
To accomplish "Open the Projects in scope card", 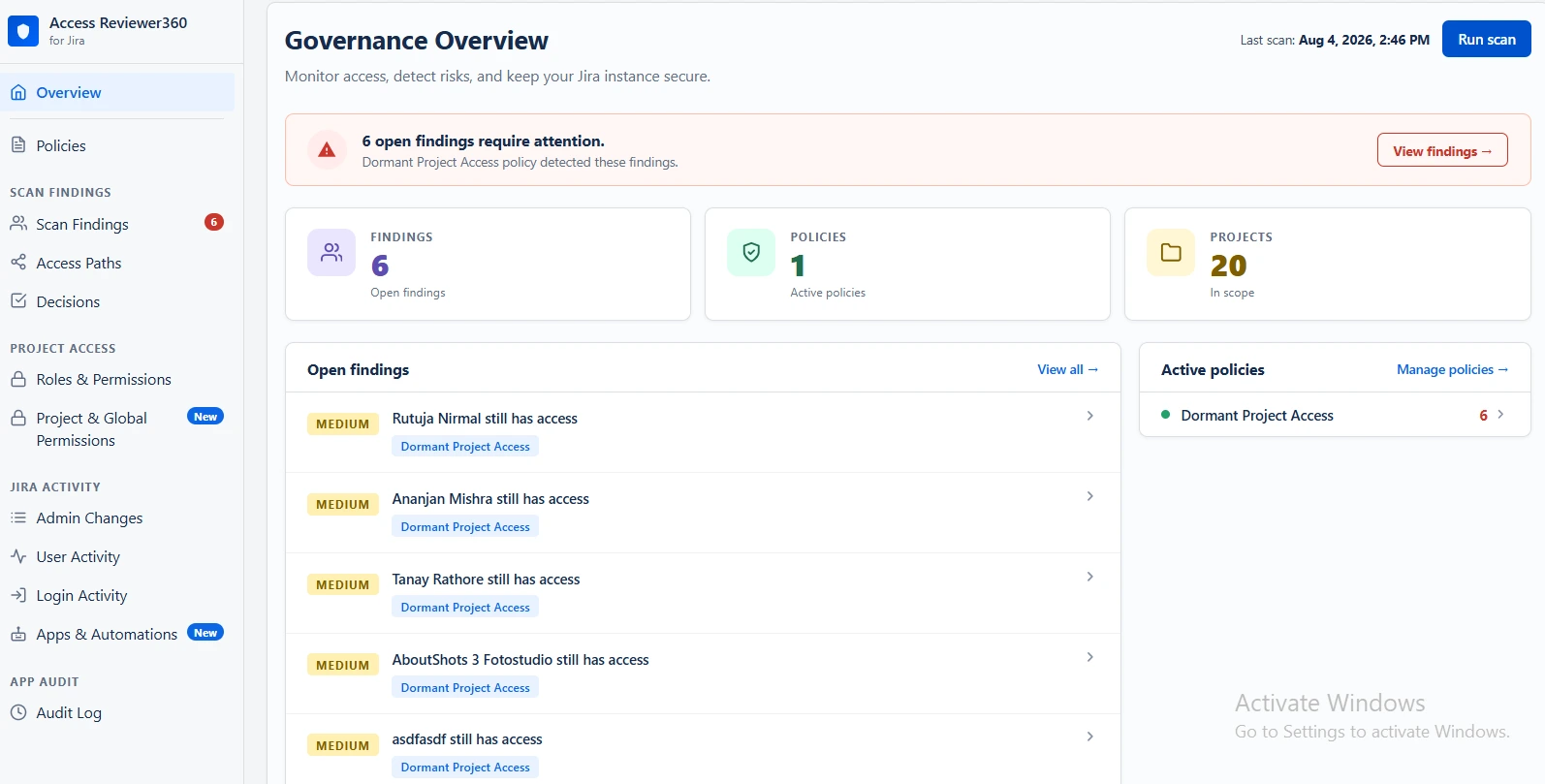I will coord(1327,264).
